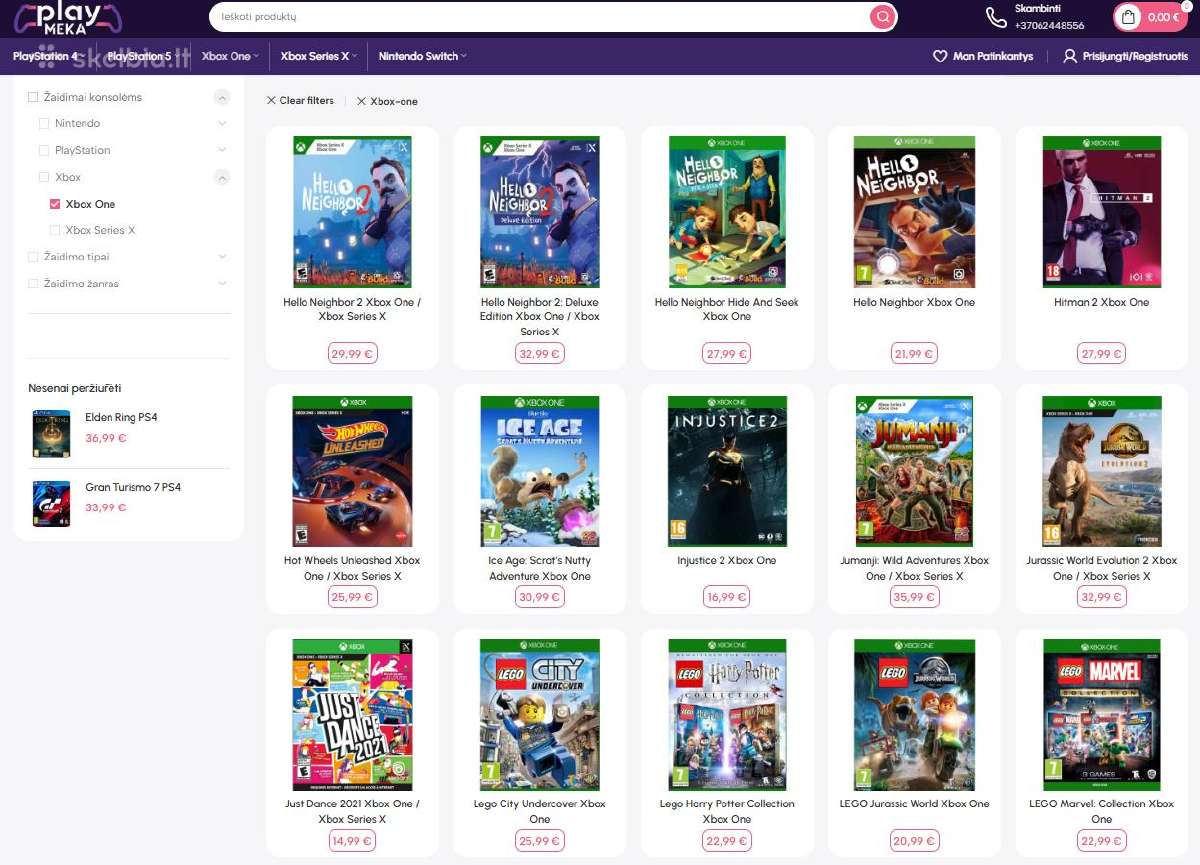
Task: Click the product search field
Action: [x=540, y=17]
